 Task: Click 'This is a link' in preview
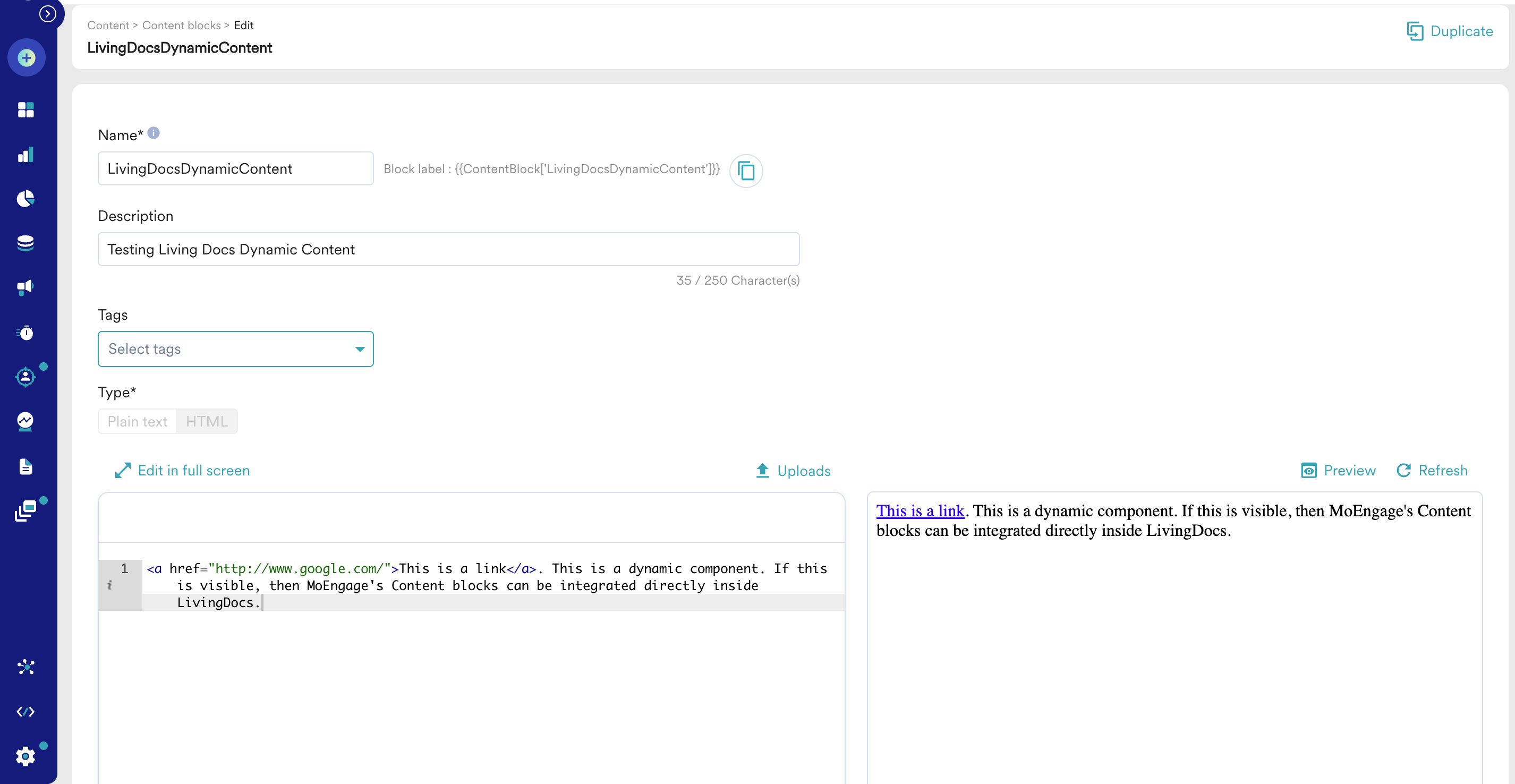pos(921,510)
